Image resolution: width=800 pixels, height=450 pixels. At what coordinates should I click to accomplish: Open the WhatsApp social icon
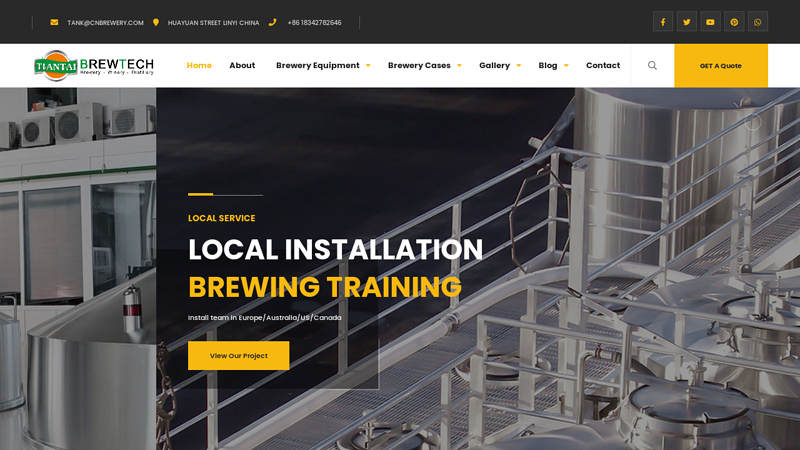(758, 22)
